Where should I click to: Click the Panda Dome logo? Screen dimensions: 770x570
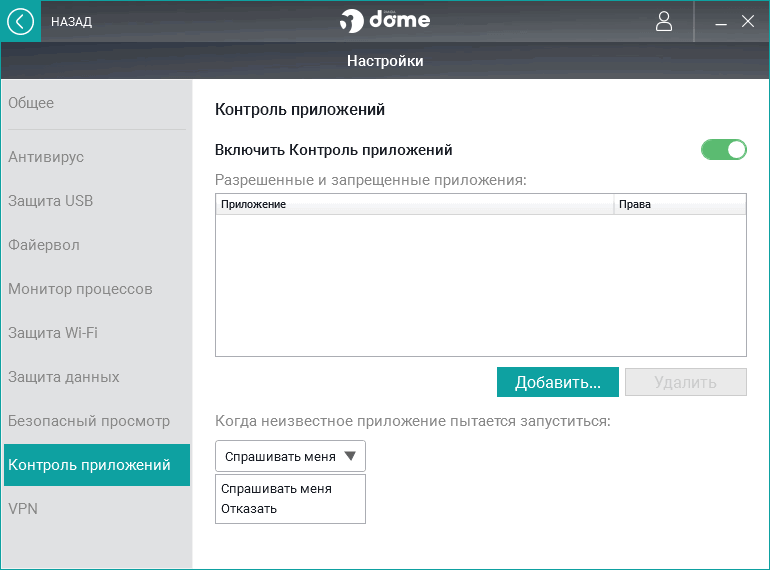[385, 21]
